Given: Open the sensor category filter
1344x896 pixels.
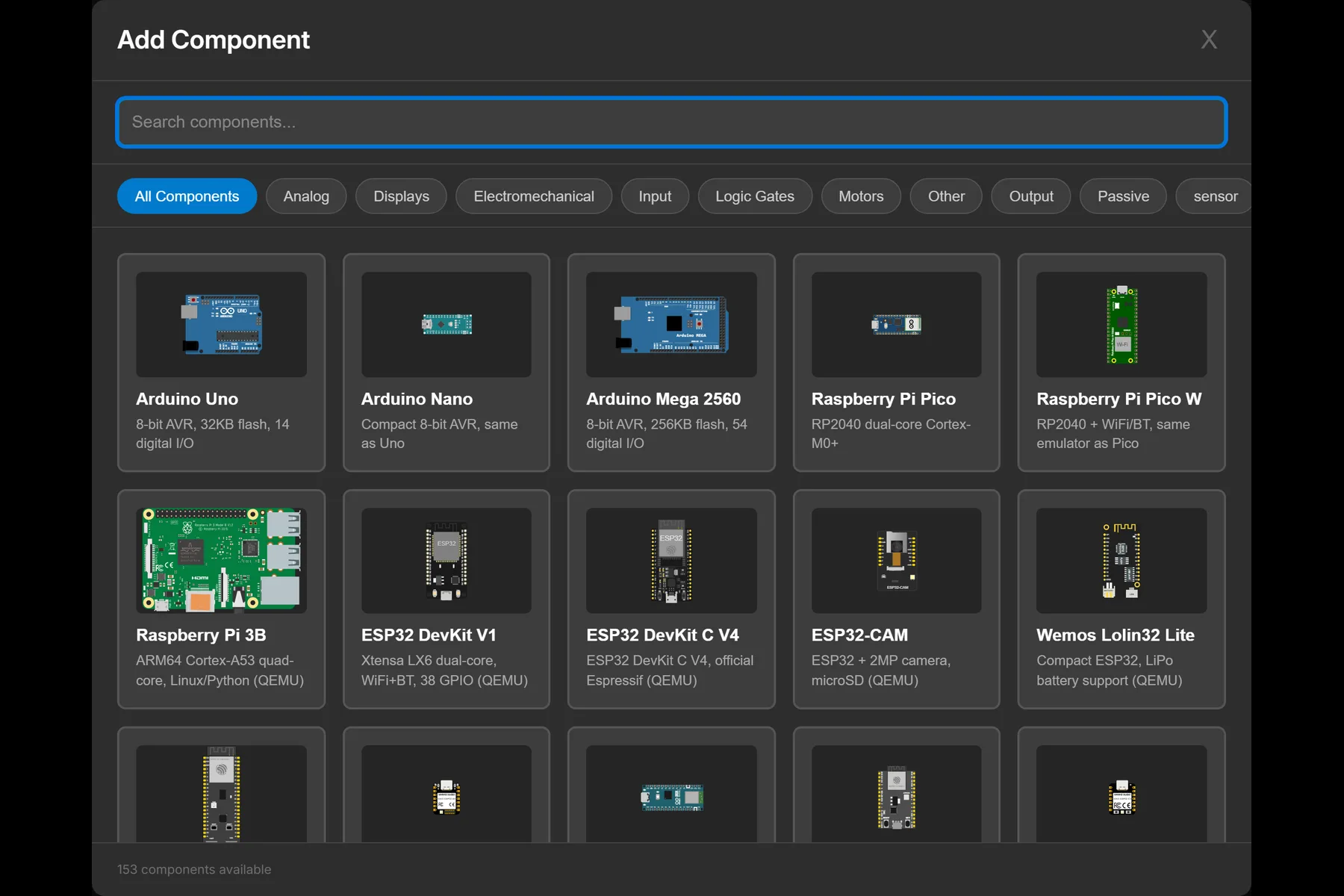Looking at the screenshot, I should click(1215, 196).
